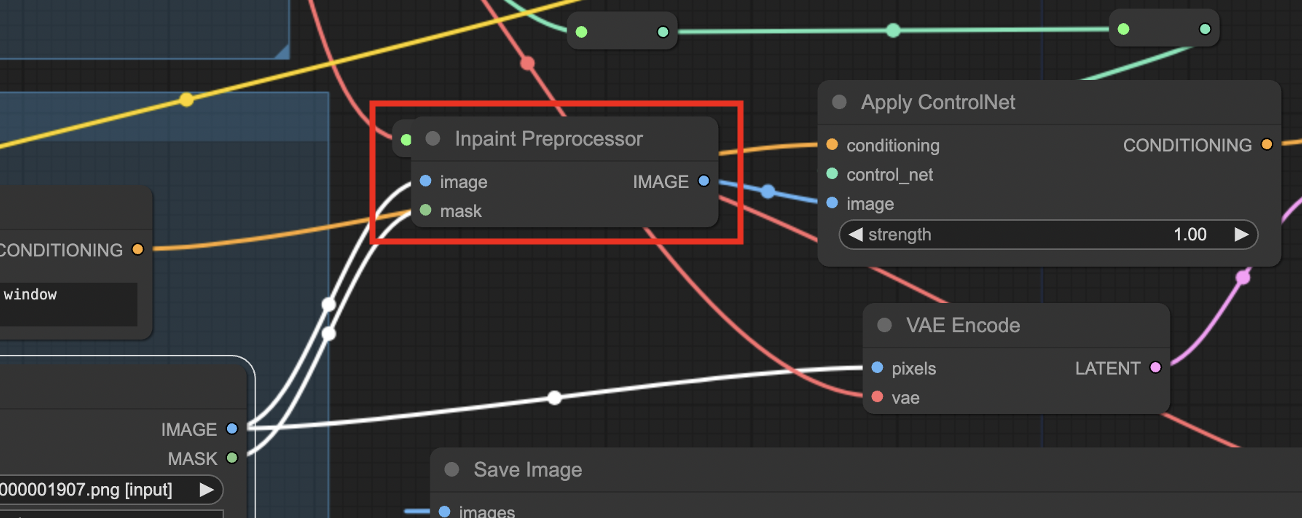The image size is (1302, 518).
Task: Click Inpaint Preprocessor's mask input port
Action: (426, 211)
